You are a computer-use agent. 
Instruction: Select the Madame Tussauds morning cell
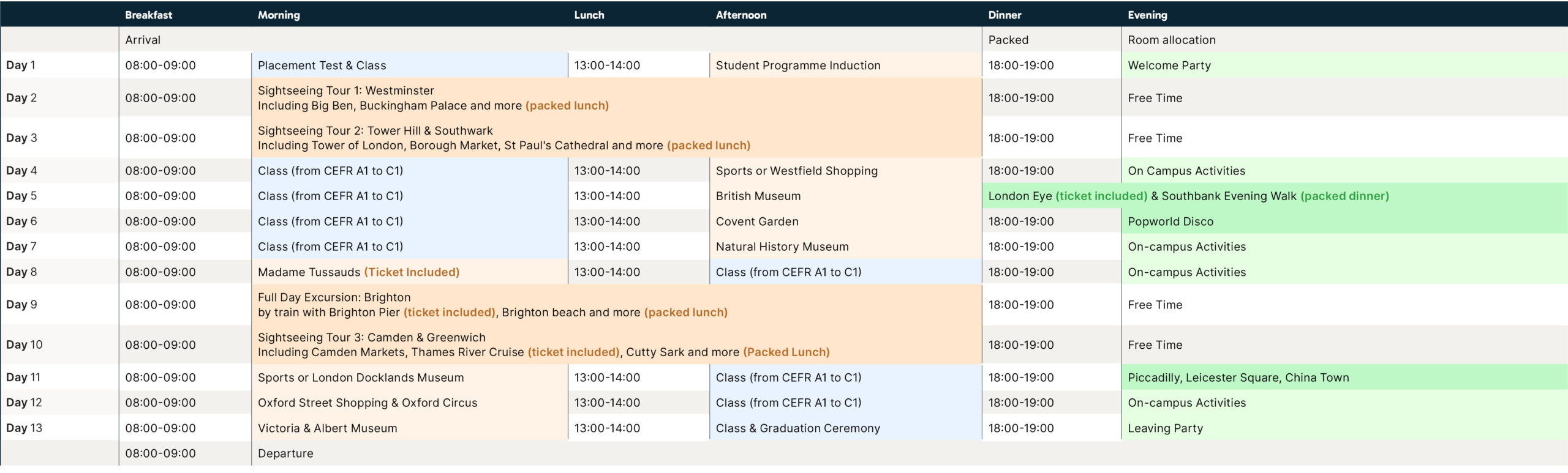coord(358,272)
